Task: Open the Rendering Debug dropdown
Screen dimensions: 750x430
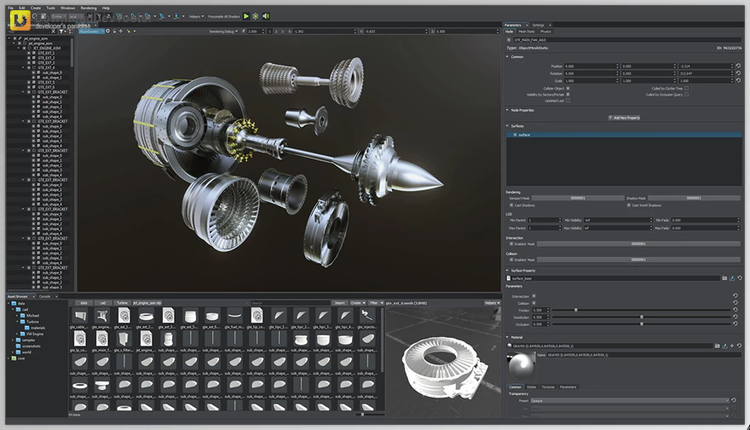Action: tap(223, 31)
